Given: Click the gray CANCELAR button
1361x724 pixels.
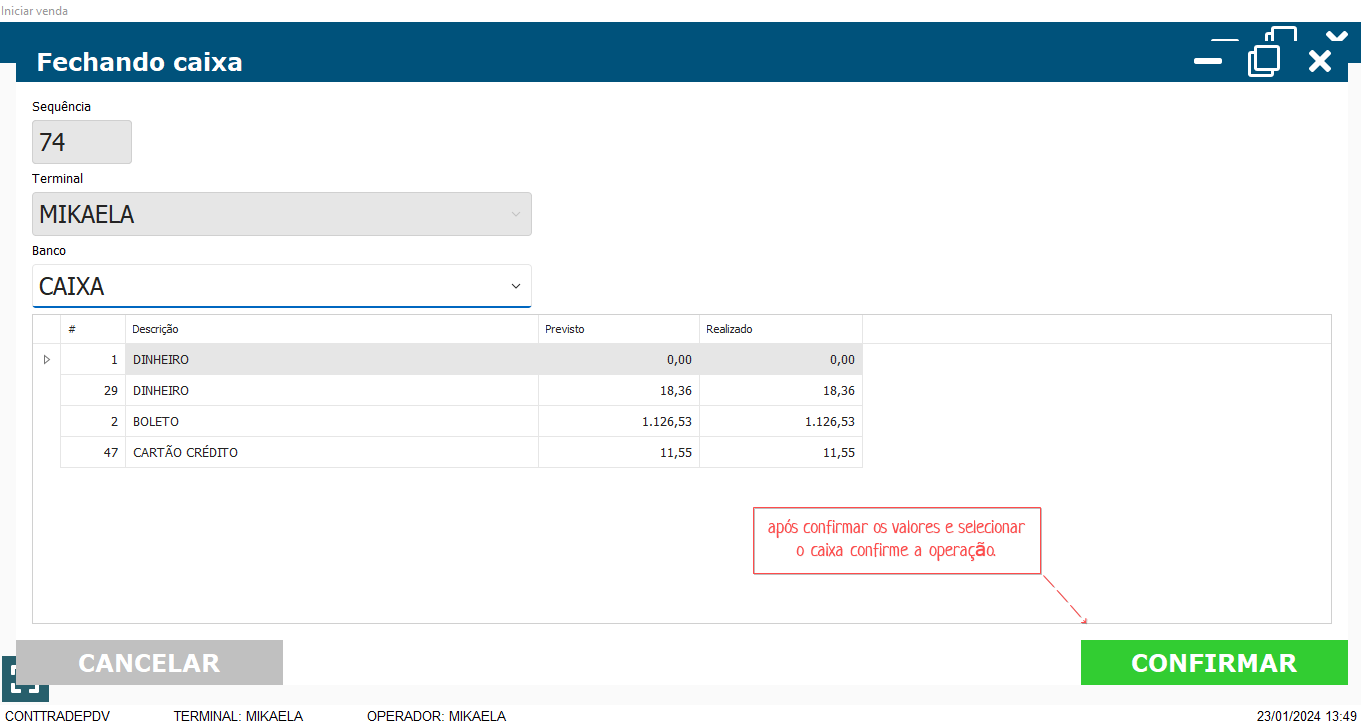Looking at the screenshot, I should 149,663.
